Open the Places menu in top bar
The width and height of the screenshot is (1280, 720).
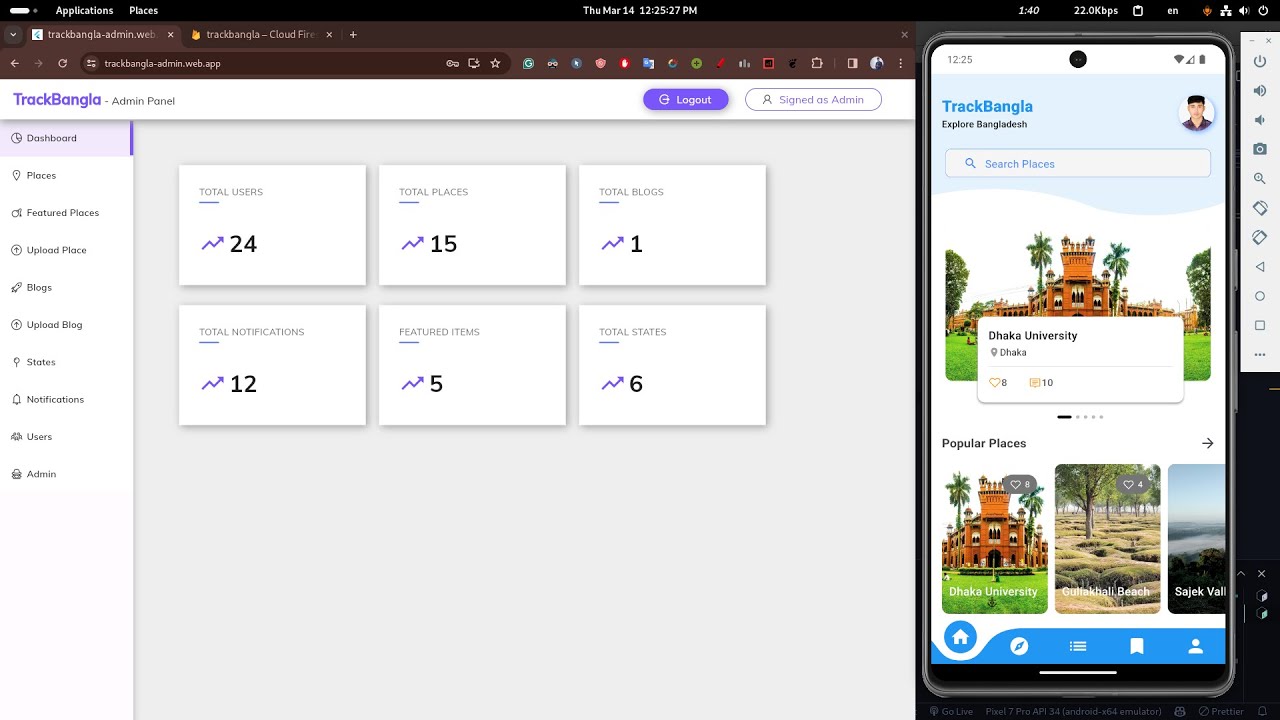[143, 10]
